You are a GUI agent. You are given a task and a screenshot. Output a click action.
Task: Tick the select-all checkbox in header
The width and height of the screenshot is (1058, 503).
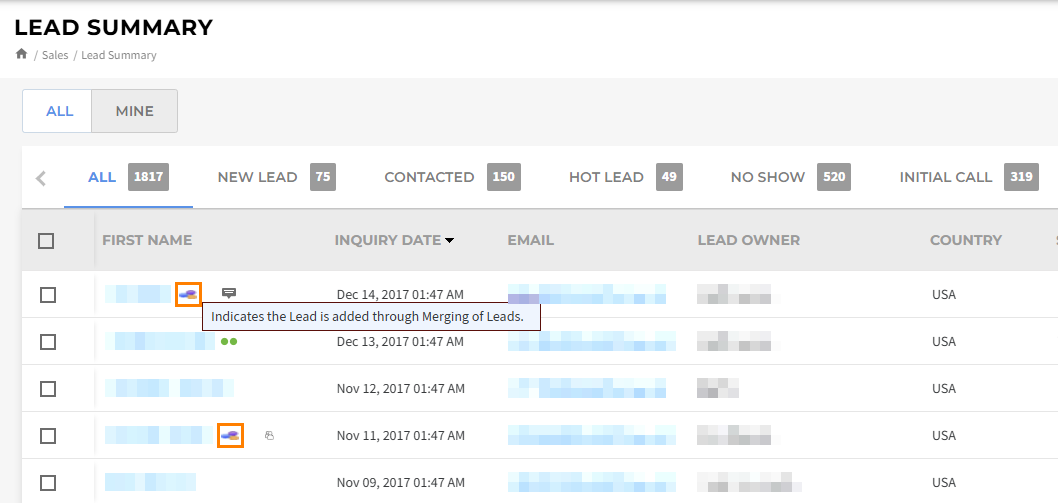click(46, 240)
